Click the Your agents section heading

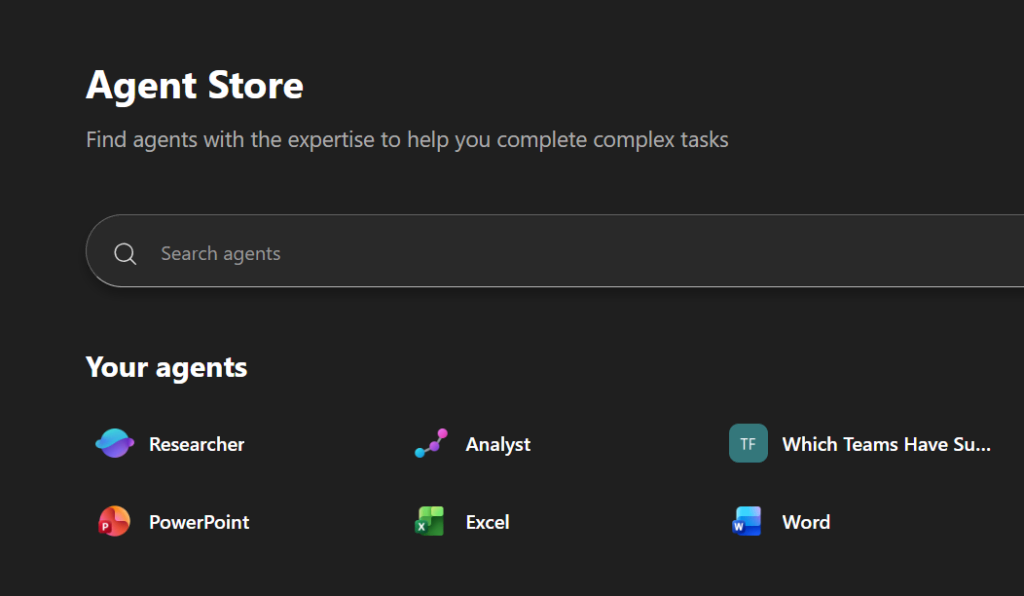(166, 367)
